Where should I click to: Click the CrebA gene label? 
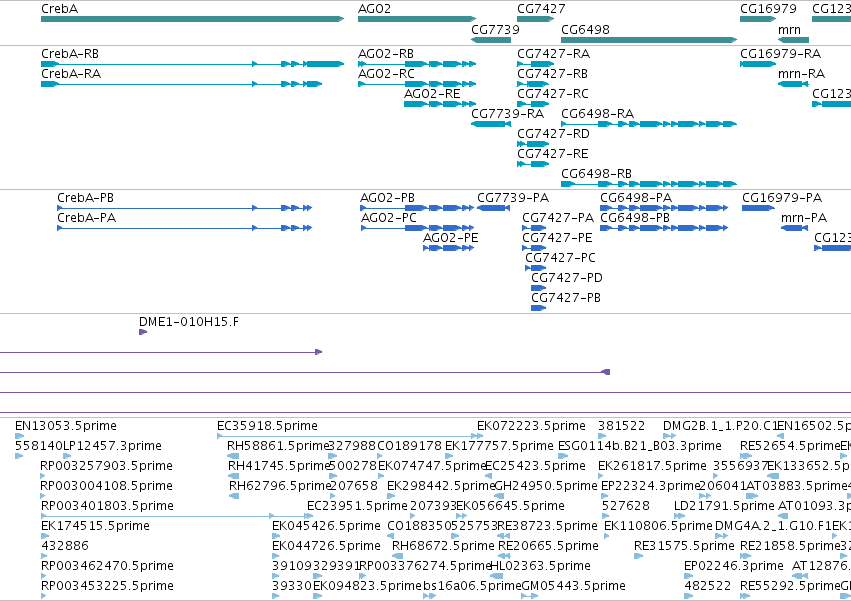click(x=59, y=9)
